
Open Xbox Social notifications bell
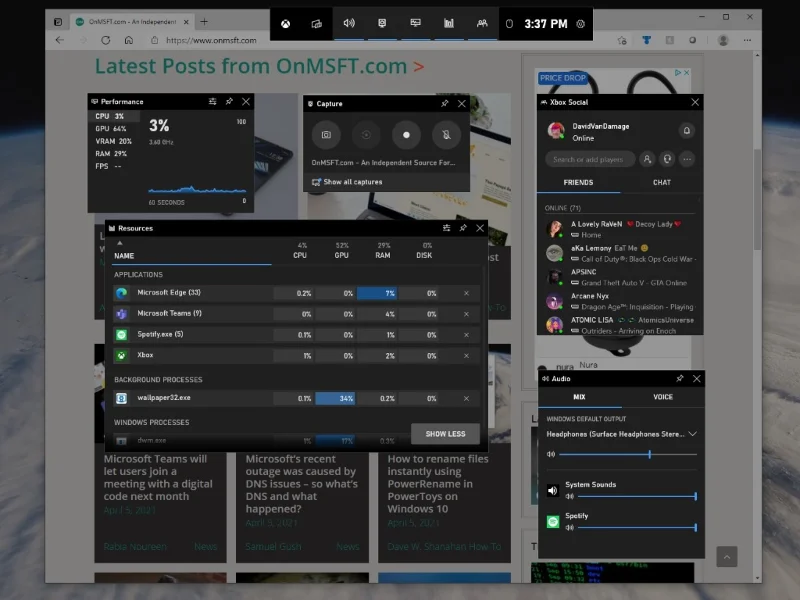pyautogui.click(x=687, y=130)
